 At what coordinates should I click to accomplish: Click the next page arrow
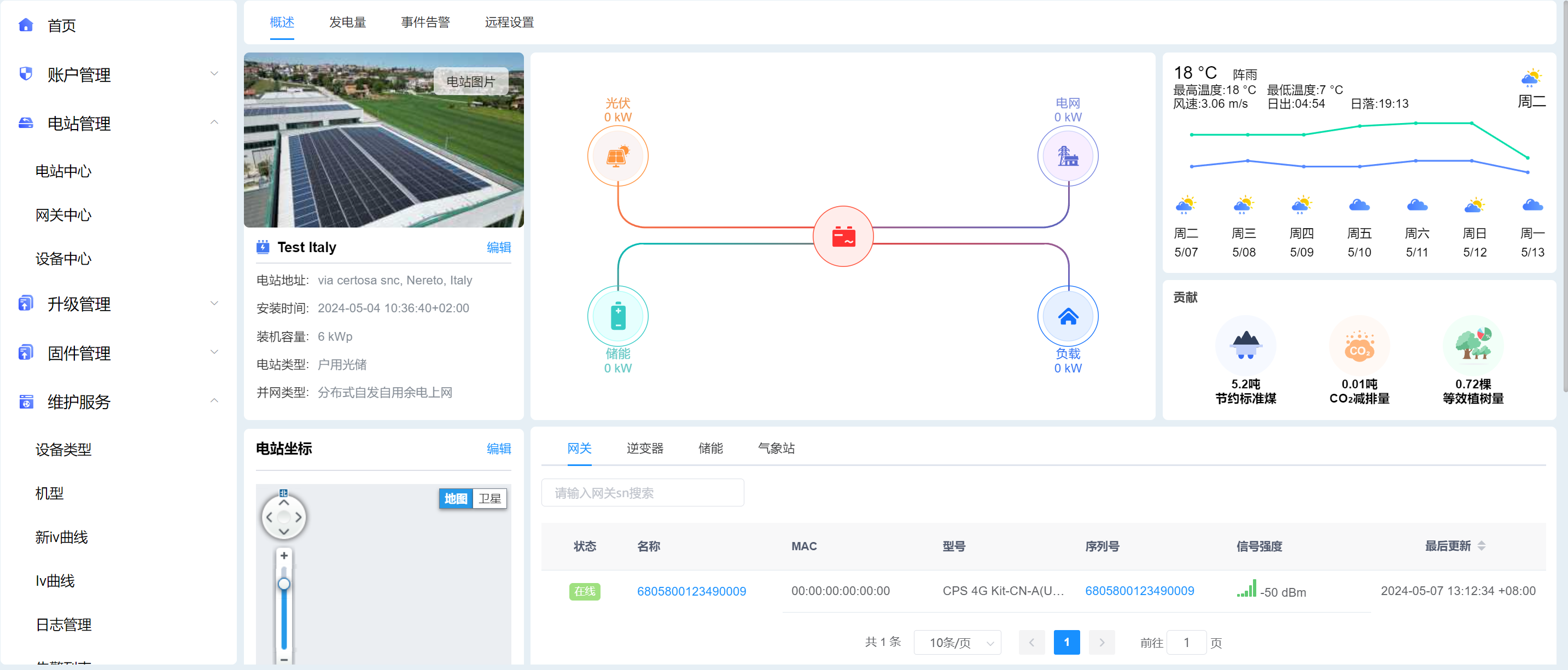1101,642
